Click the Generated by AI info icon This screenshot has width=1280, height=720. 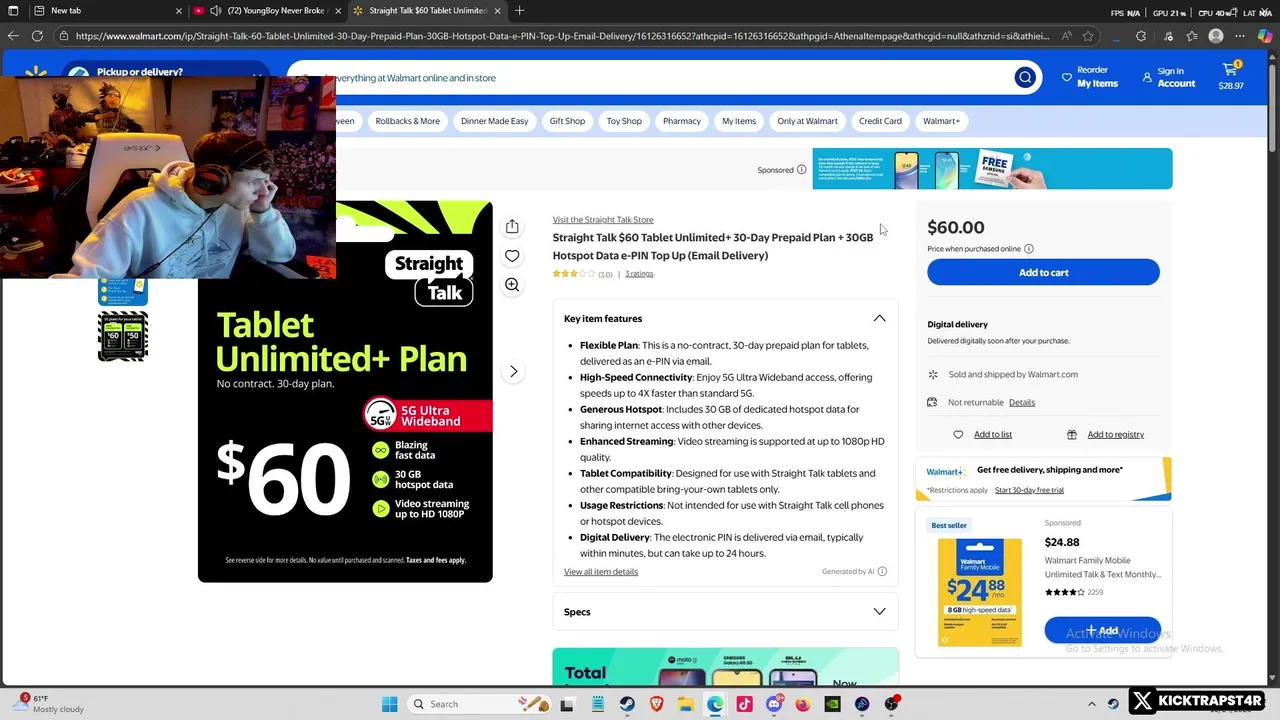pos(882,571)
